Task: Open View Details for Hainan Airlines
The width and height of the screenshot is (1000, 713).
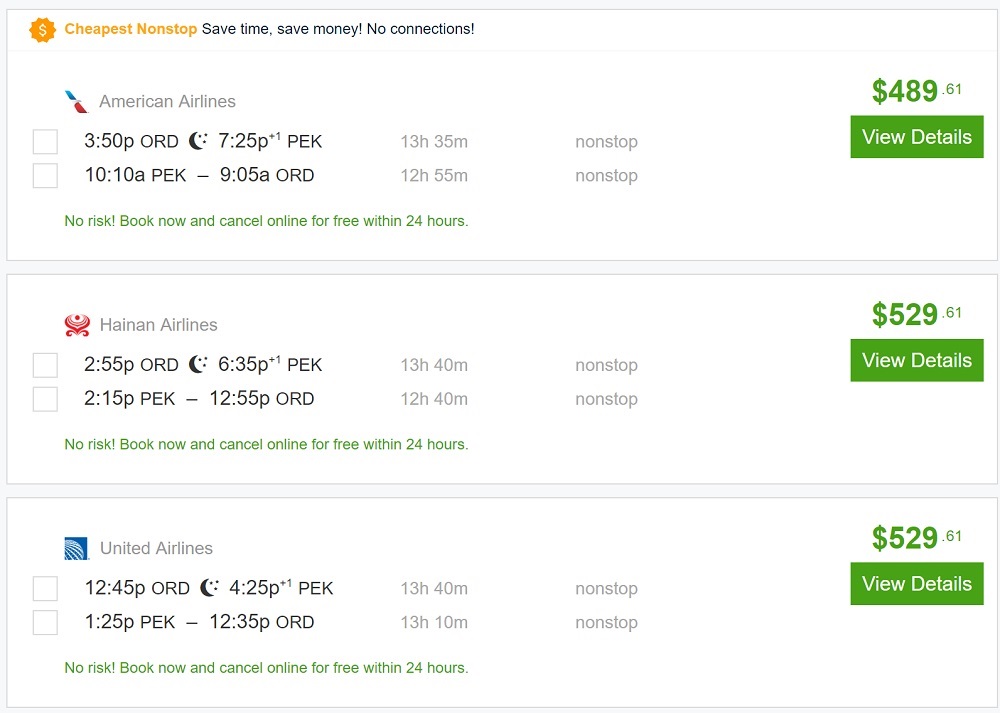Action: (x=917, y=360)
